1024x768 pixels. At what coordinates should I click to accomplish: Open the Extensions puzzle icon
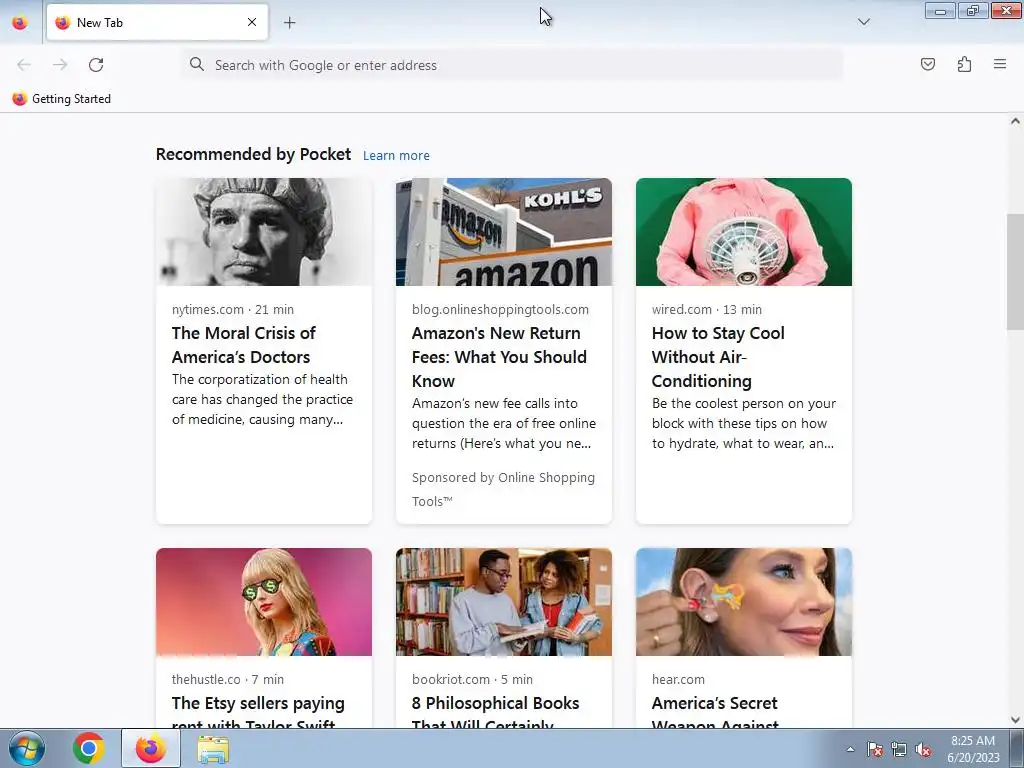pyautogui.click(x=964, y=64)
